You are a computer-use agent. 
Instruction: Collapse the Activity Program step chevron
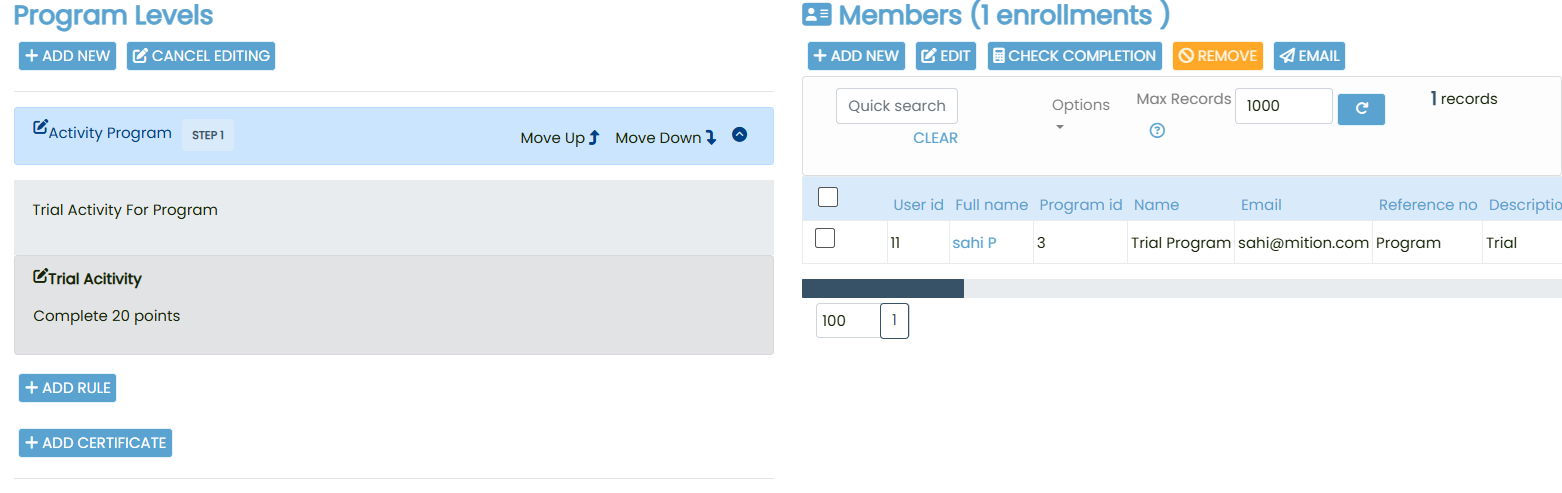click(x=740, y=134)
